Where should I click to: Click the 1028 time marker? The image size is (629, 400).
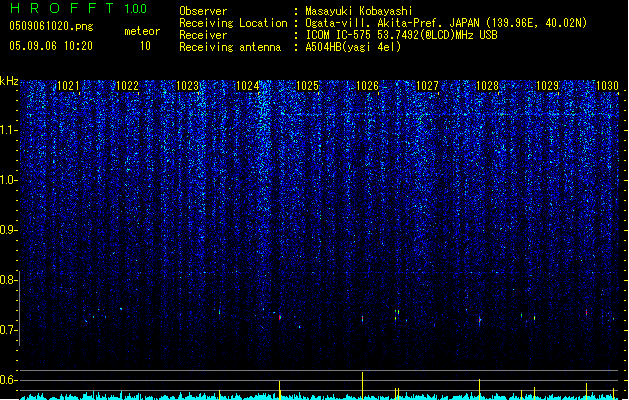click(x=487, y=85)
